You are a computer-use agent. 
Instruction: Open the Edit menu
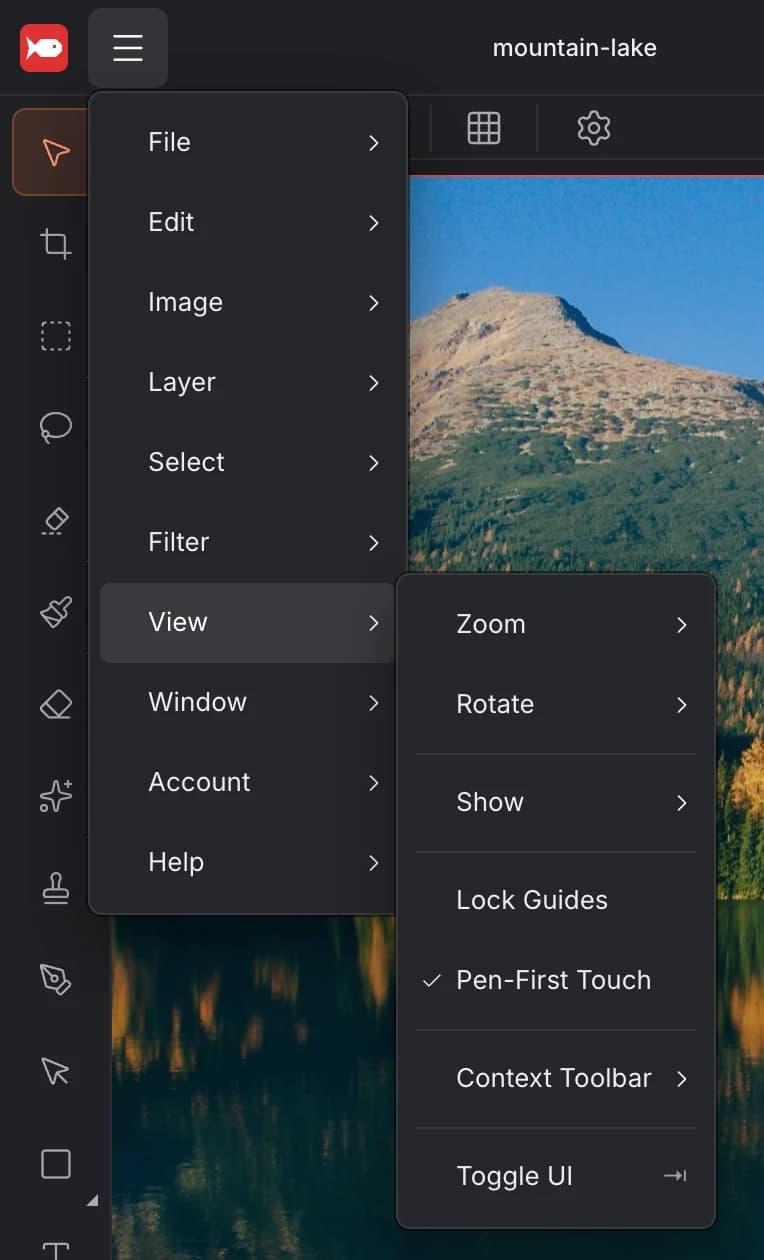pyautogui.click(x=248, y=222)
